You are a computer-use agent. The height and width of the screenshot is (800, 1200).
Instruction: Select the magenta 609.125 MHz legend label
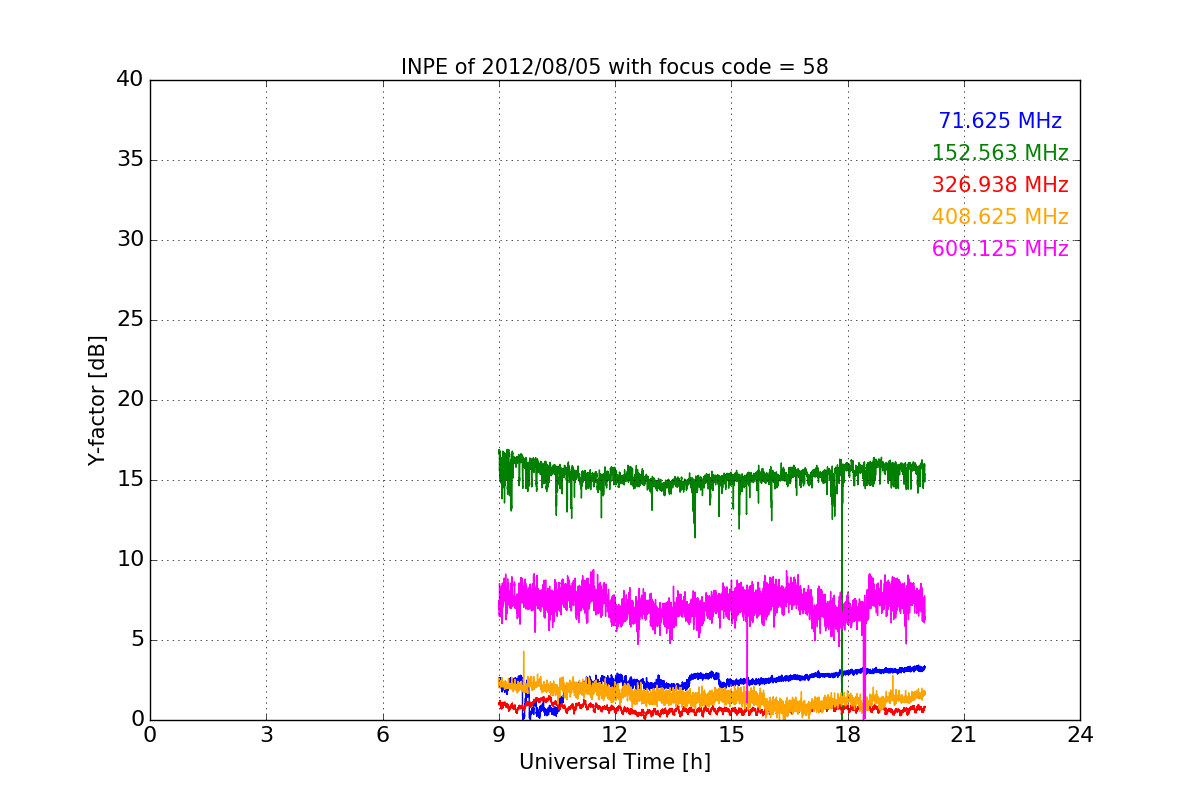(x=1000, y=249)
